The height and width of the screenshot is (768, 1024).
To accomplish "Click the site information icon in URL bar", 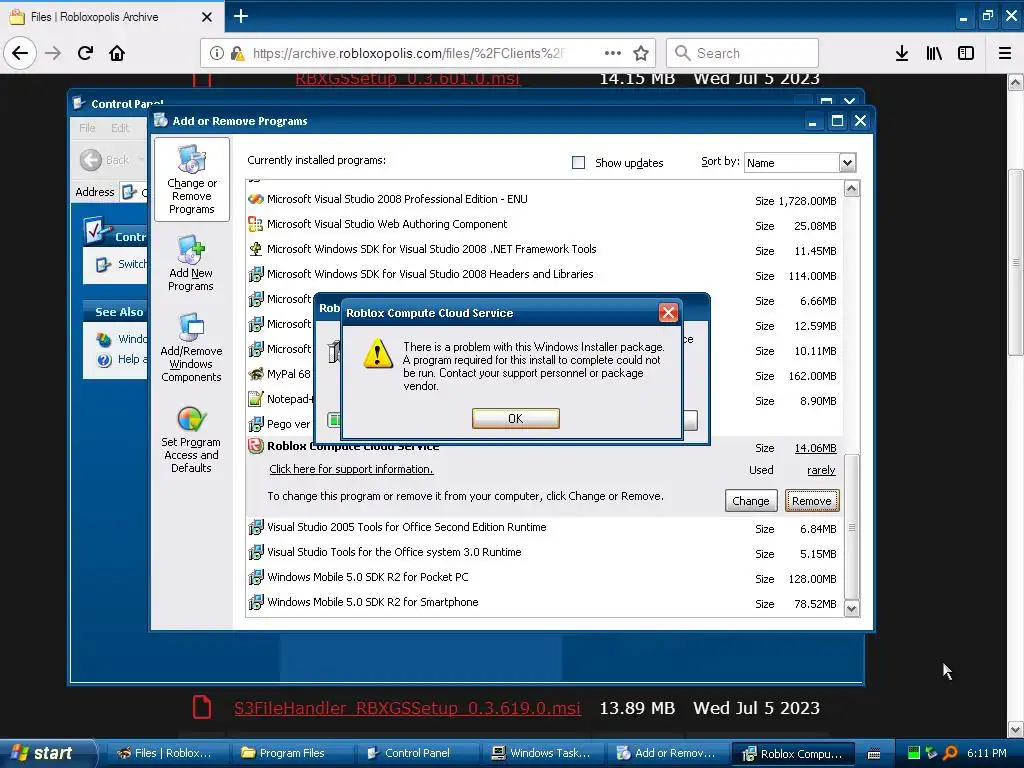I will pos(217,53).
